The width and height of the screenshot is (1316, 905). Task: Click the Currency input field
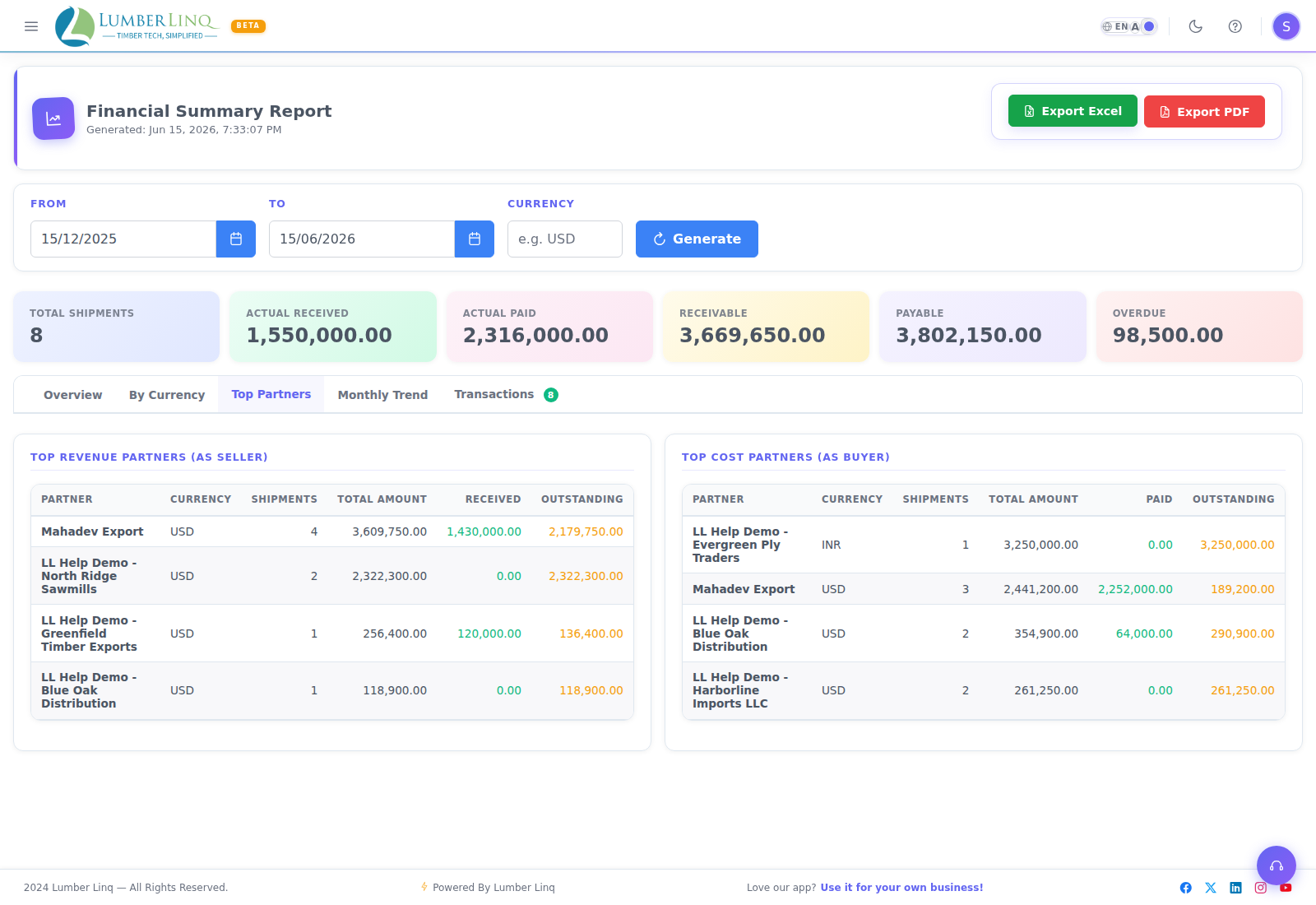565,239
